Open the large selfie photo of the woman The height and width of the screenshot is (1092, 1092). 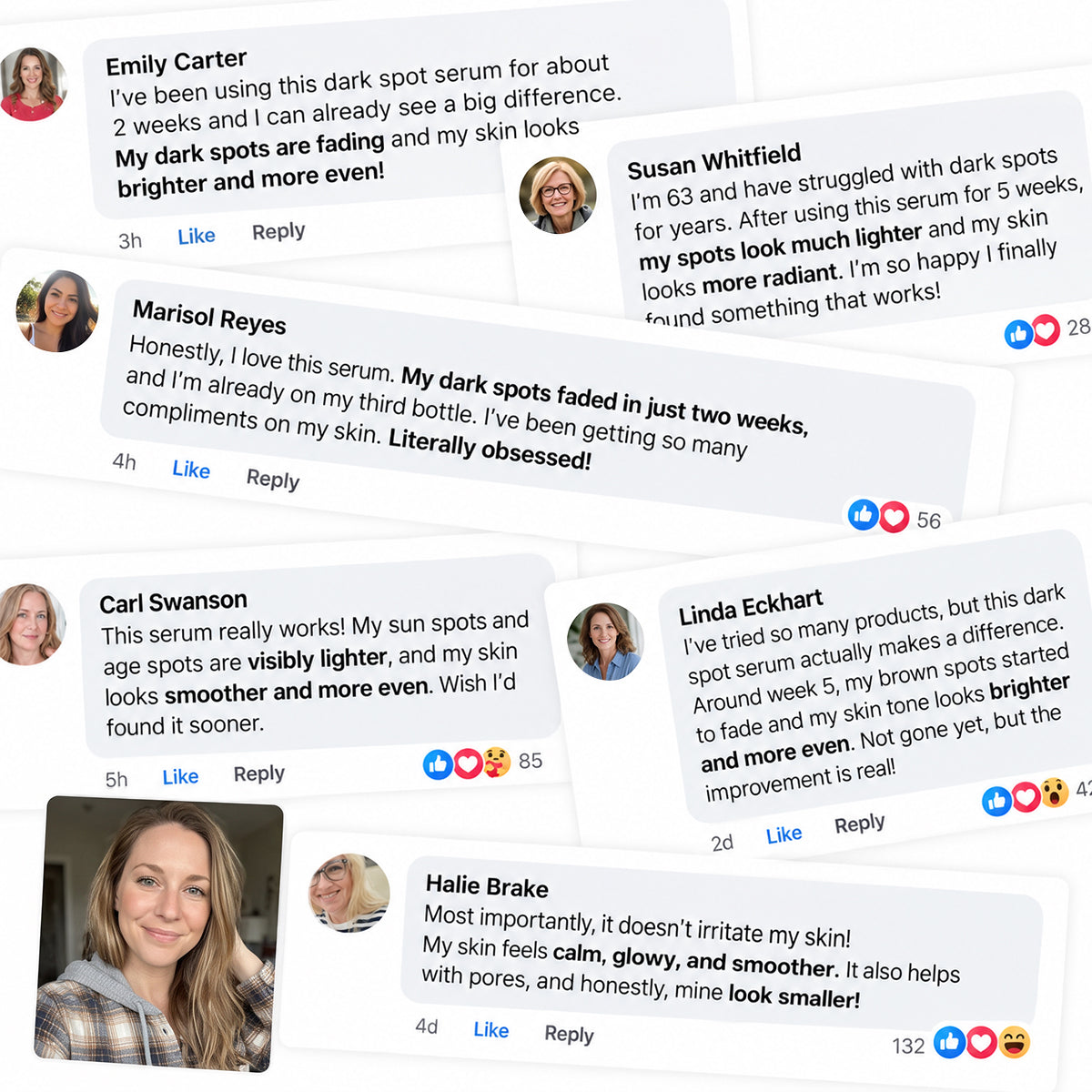click(x=159, y=935)
